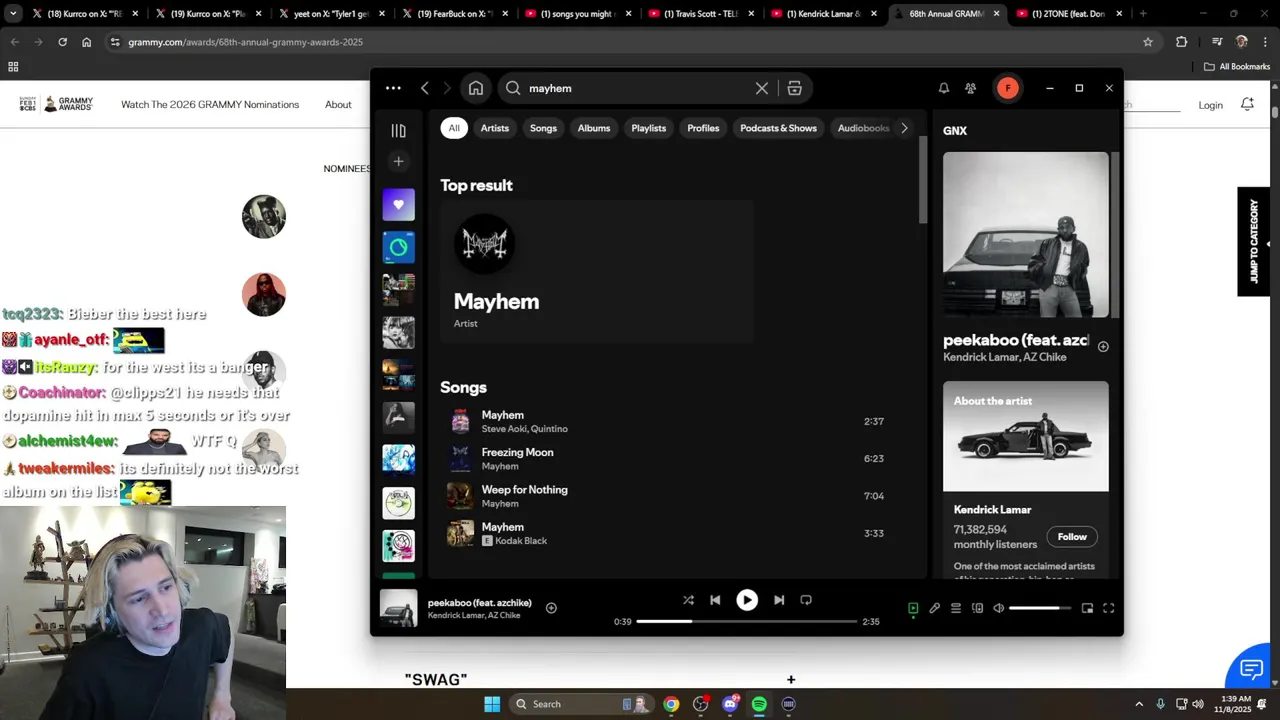Open Grammy site notification bell
The image size is (1280, 720).
tap(1247, 104)
